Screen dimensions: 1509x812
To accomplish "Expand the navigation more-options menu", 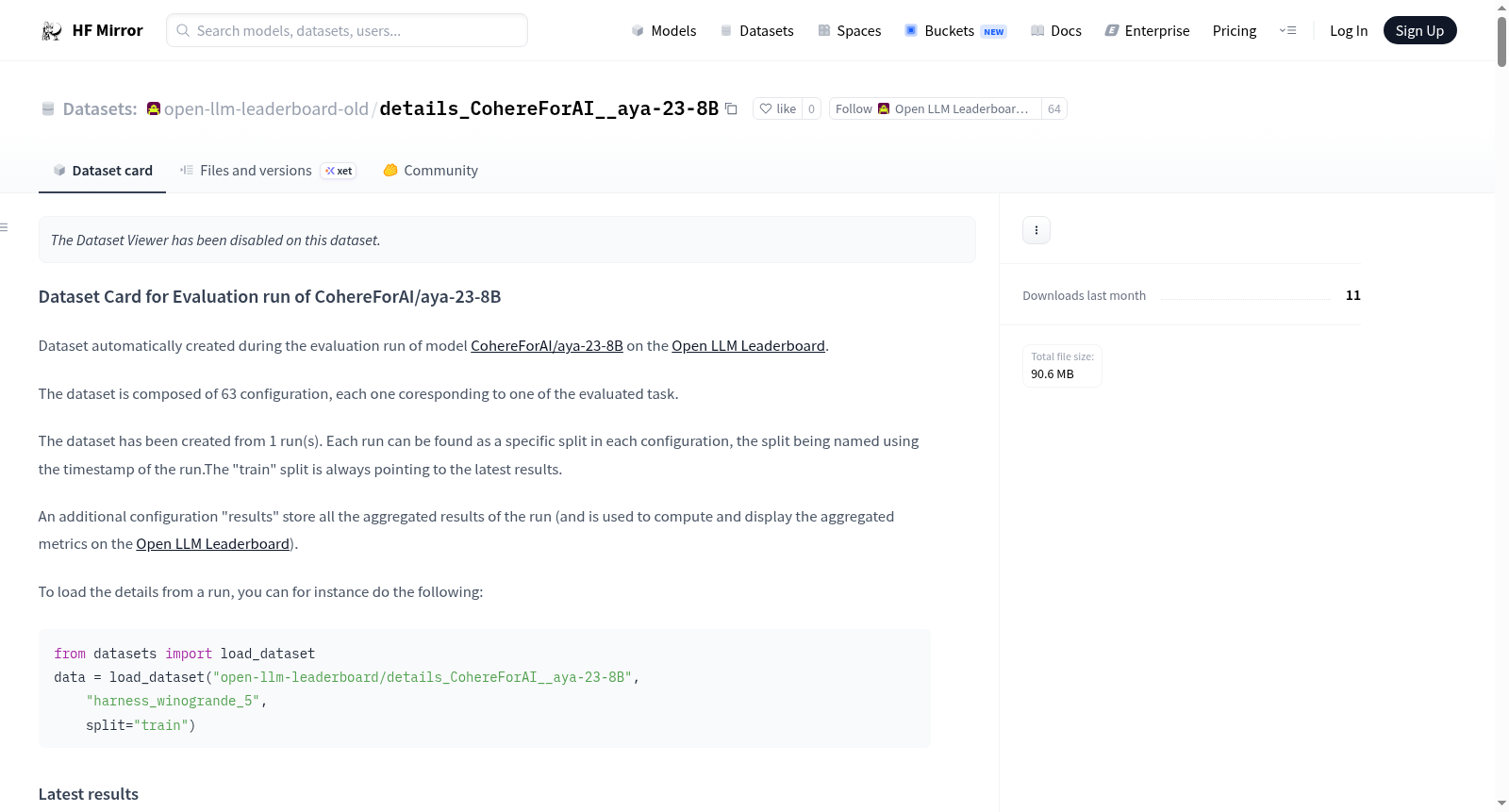I will [x=1287, y=30].
